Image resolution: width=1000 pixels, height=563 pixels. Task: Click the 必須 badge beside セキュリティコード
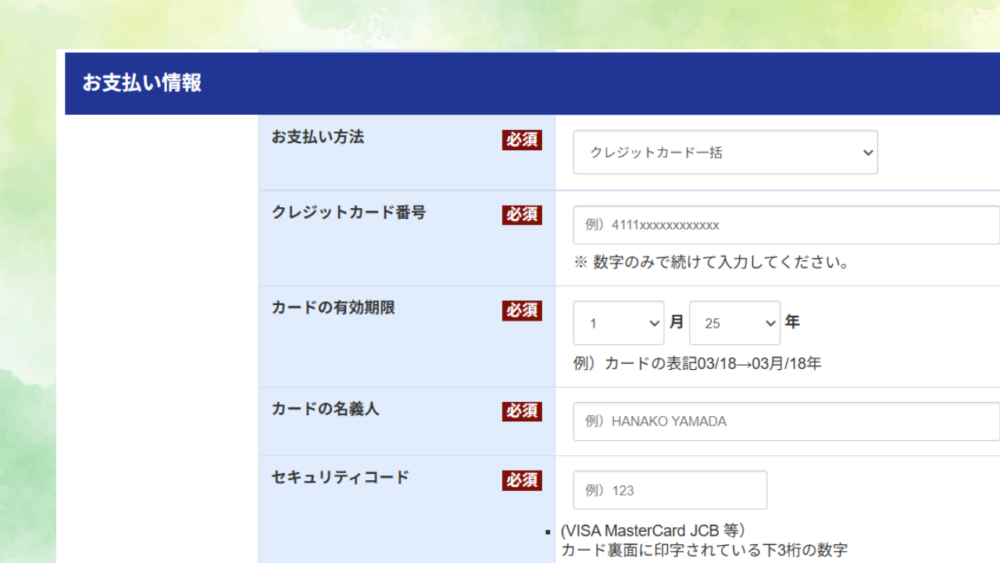[522, 480]
